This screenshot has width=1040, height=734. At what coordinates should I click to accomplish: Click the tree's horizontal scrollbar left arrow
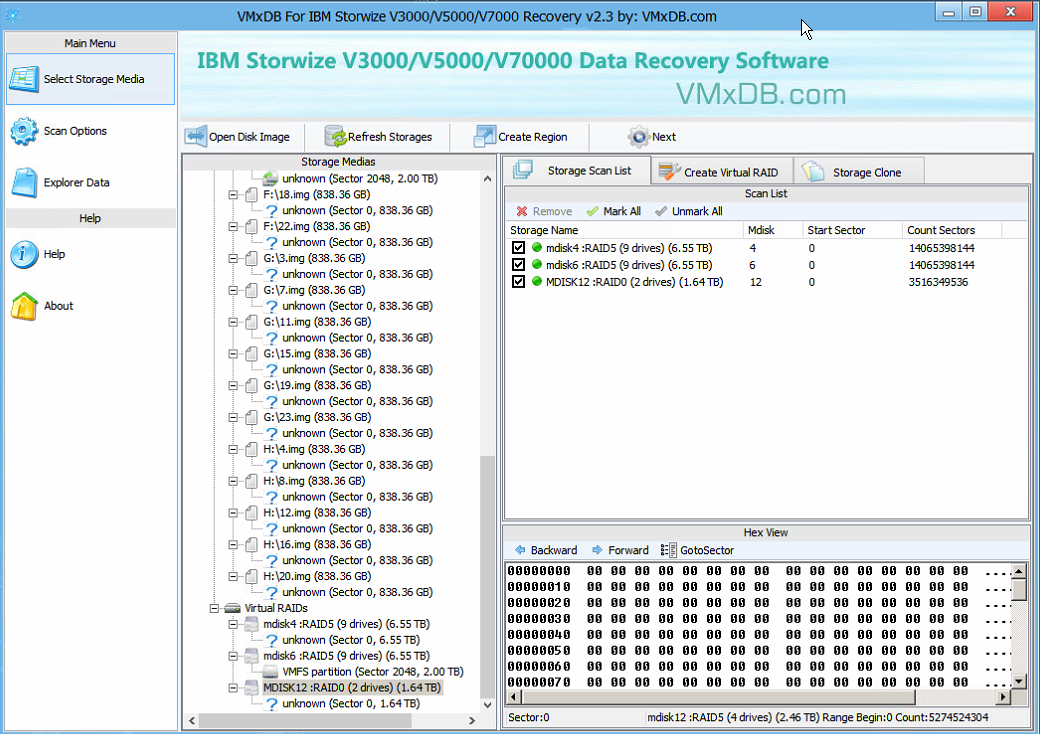click(x=192, y=720)
